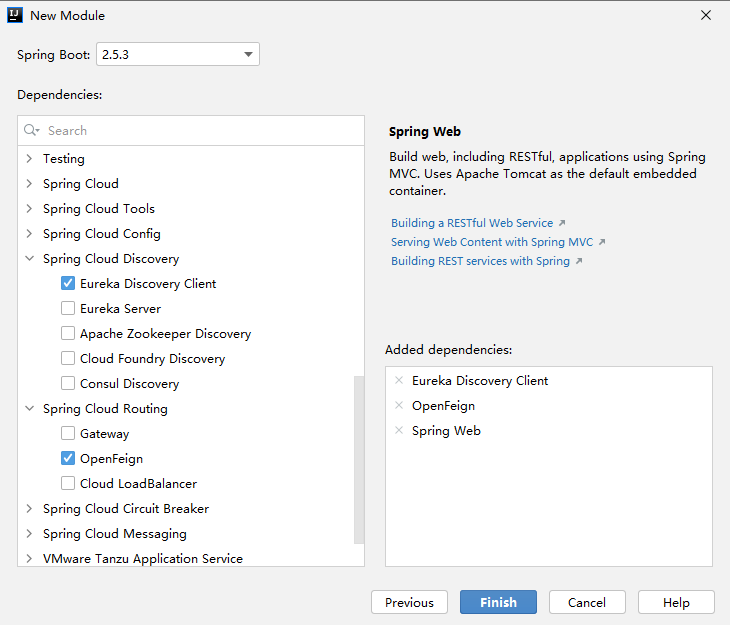This screenshot has width=730, height=625.
Task: Enable Apache Zookeeper Discovery
Action: point(68,333)
